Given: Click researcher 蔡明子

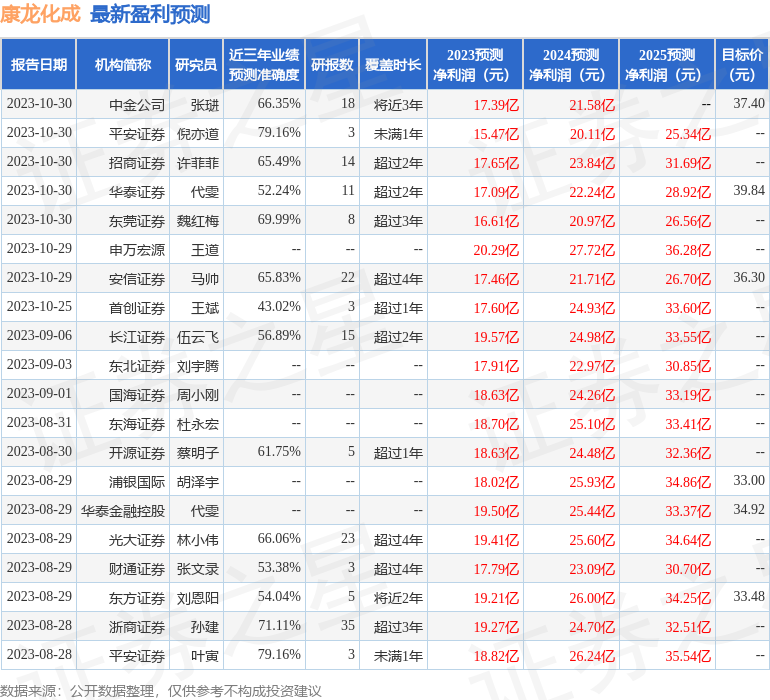Looking at the screenshot, I should (197, 452).
